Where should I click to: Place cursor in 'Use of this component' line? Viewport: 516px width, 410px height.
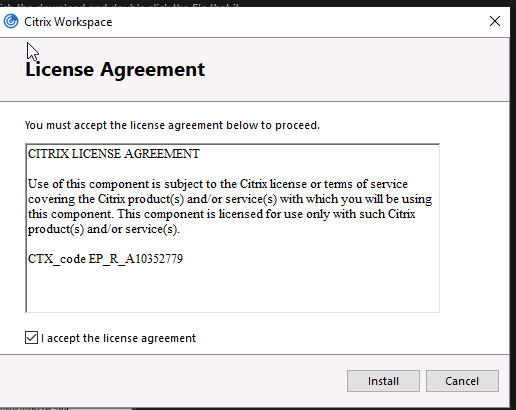click(x=218, y=184)
